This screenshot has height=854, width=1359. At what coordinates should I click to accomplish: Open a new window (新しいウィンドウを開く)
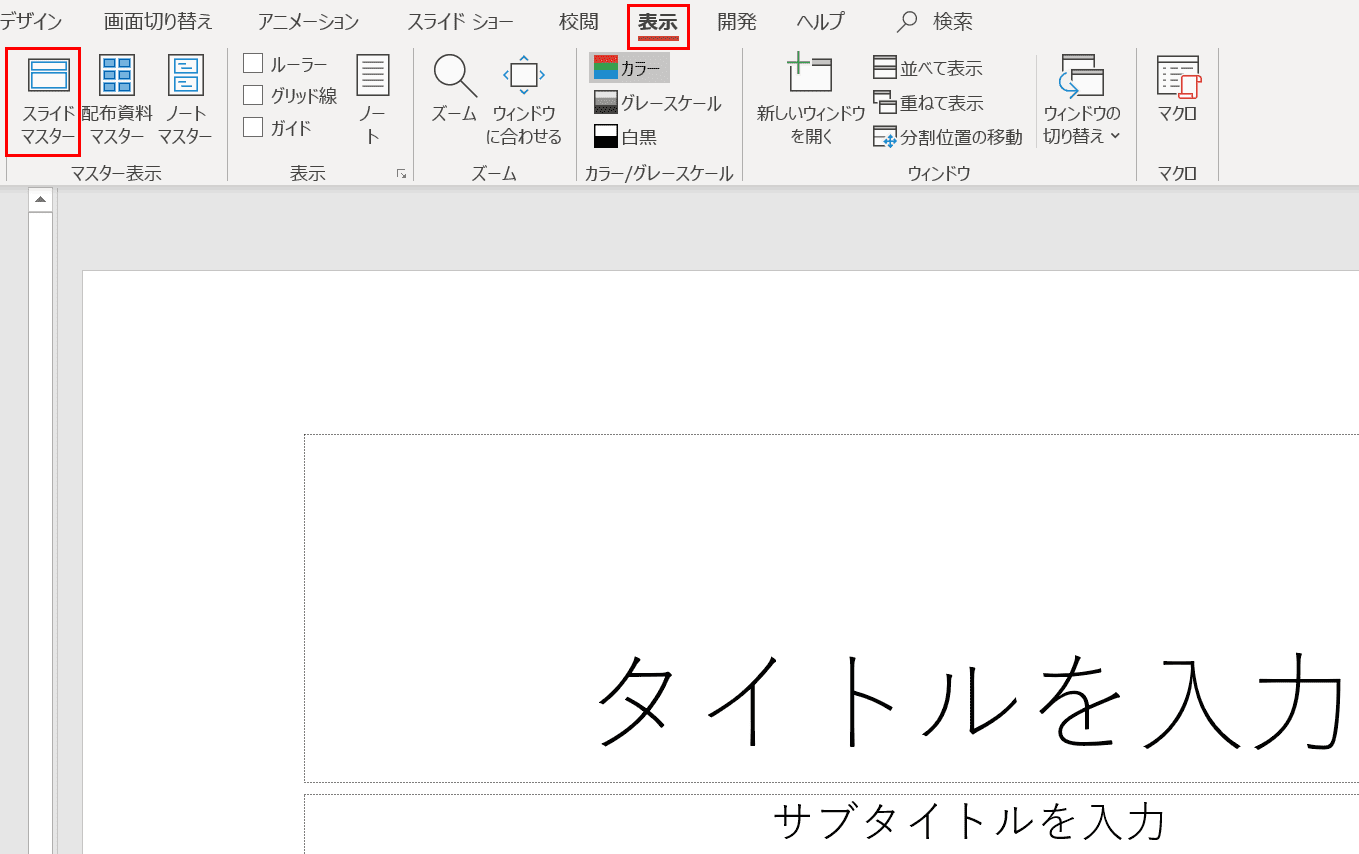(x=811, y=101)
